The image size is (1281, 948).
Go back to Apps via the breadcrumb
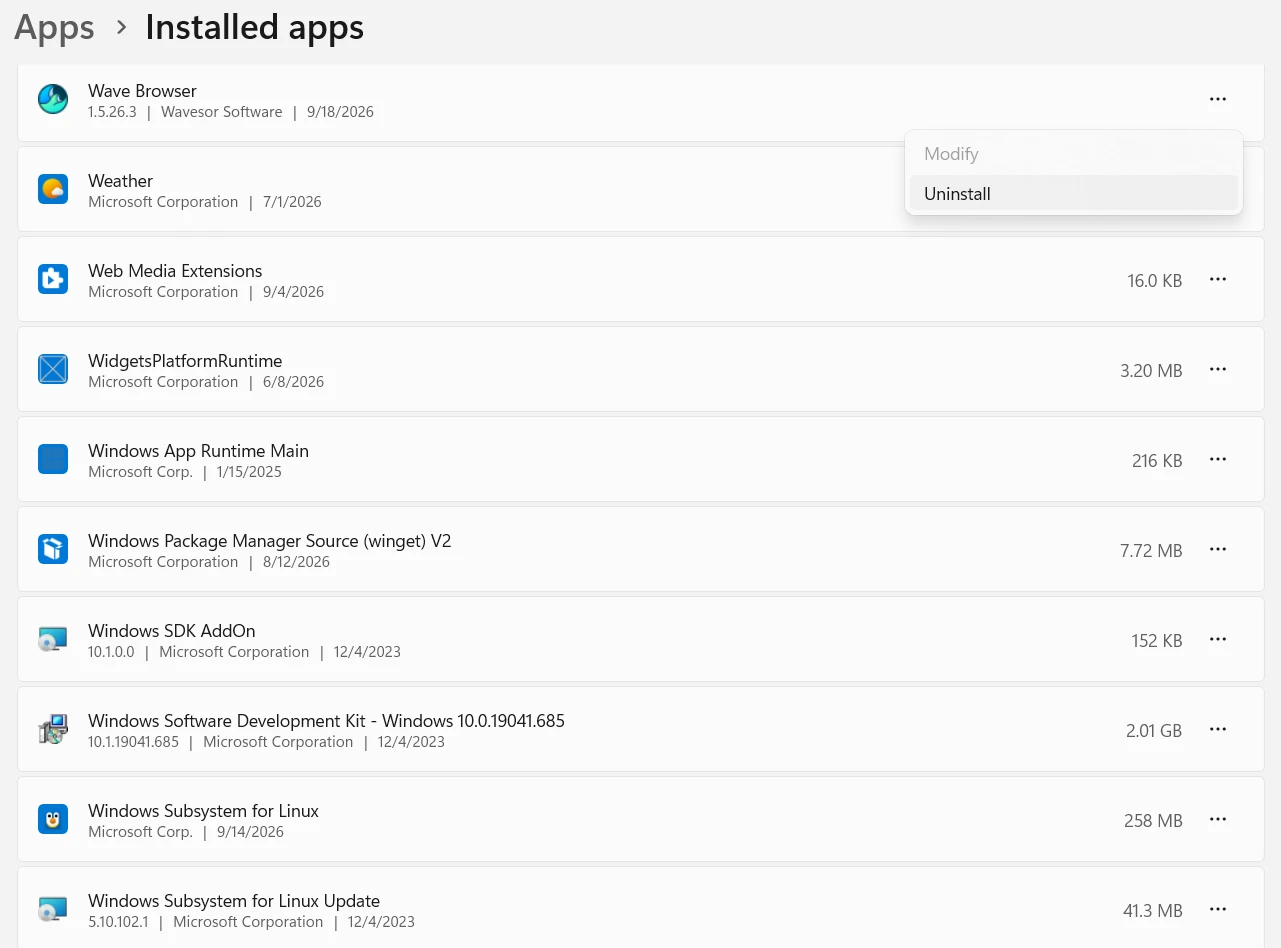click(54, 27)
